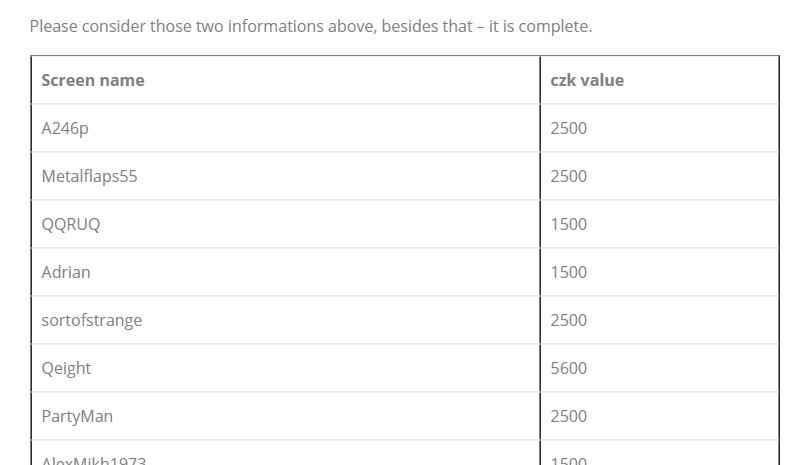Click the 'Screen name' column header
The height and width of the screenshot is (465, 809).
coord(93,80)
